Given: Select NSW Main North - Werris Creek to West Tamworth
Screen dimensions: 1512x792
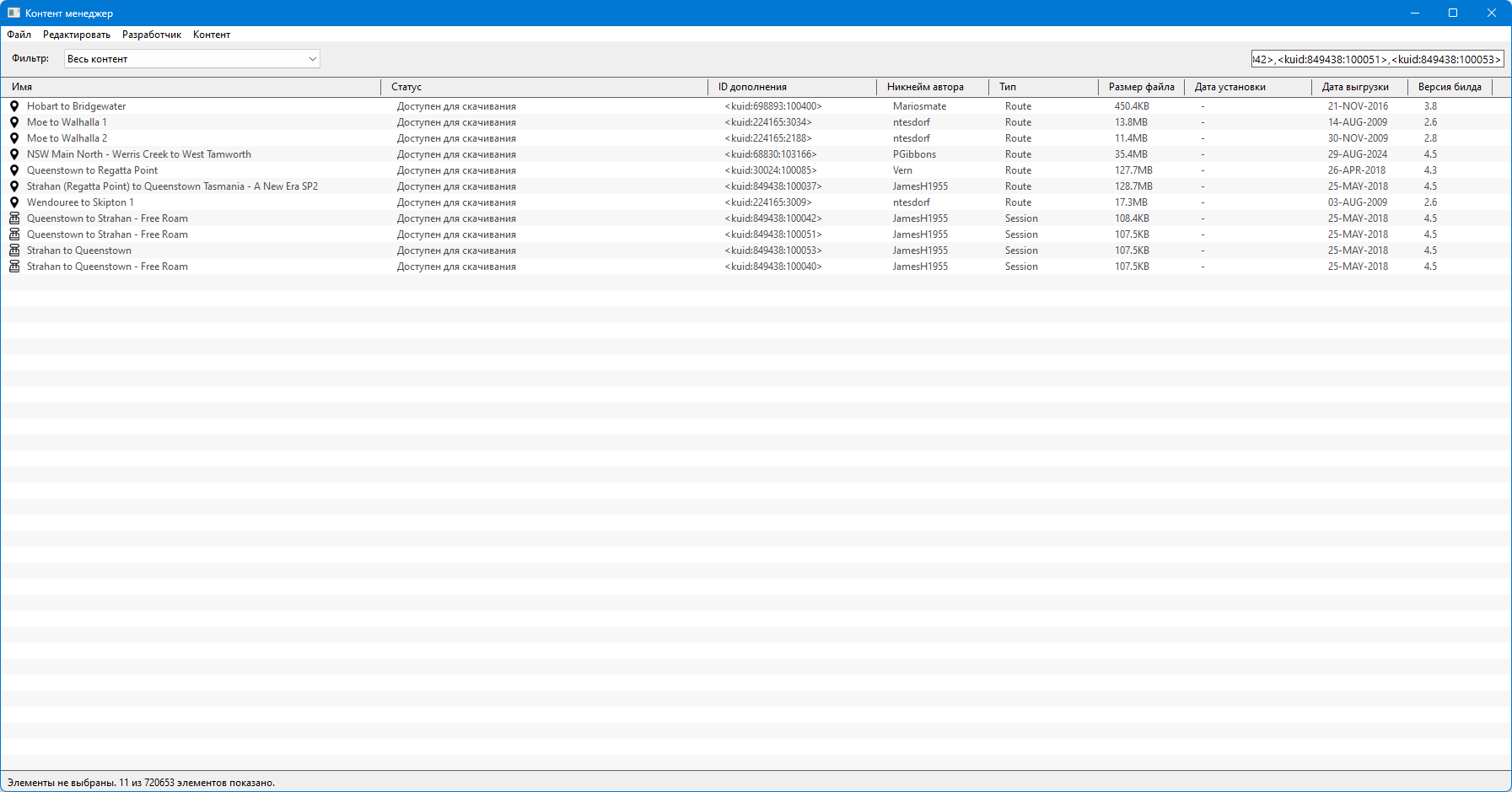Looking at the screenshot, I should coord(139,154).
